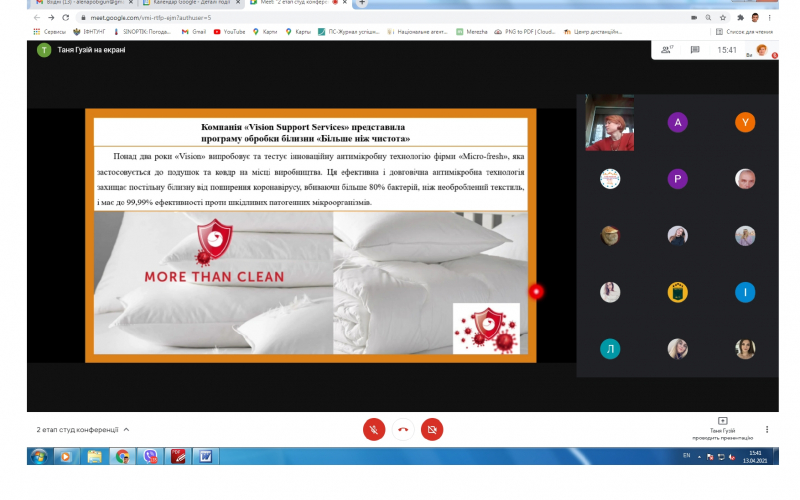Click the 'Таня Гузій проводить презентацію' present button
800x500 pixels.
pyautogui.click(x=722, y=429)
